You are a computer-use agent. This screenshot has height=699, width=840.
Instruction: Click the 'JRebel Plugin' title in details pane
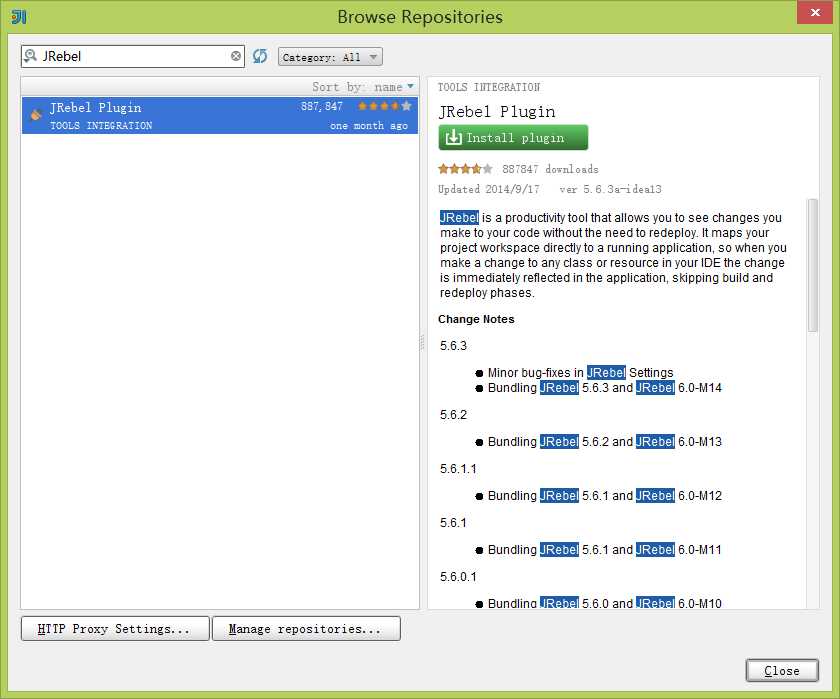pyautogui.click(x=497, y=111)
